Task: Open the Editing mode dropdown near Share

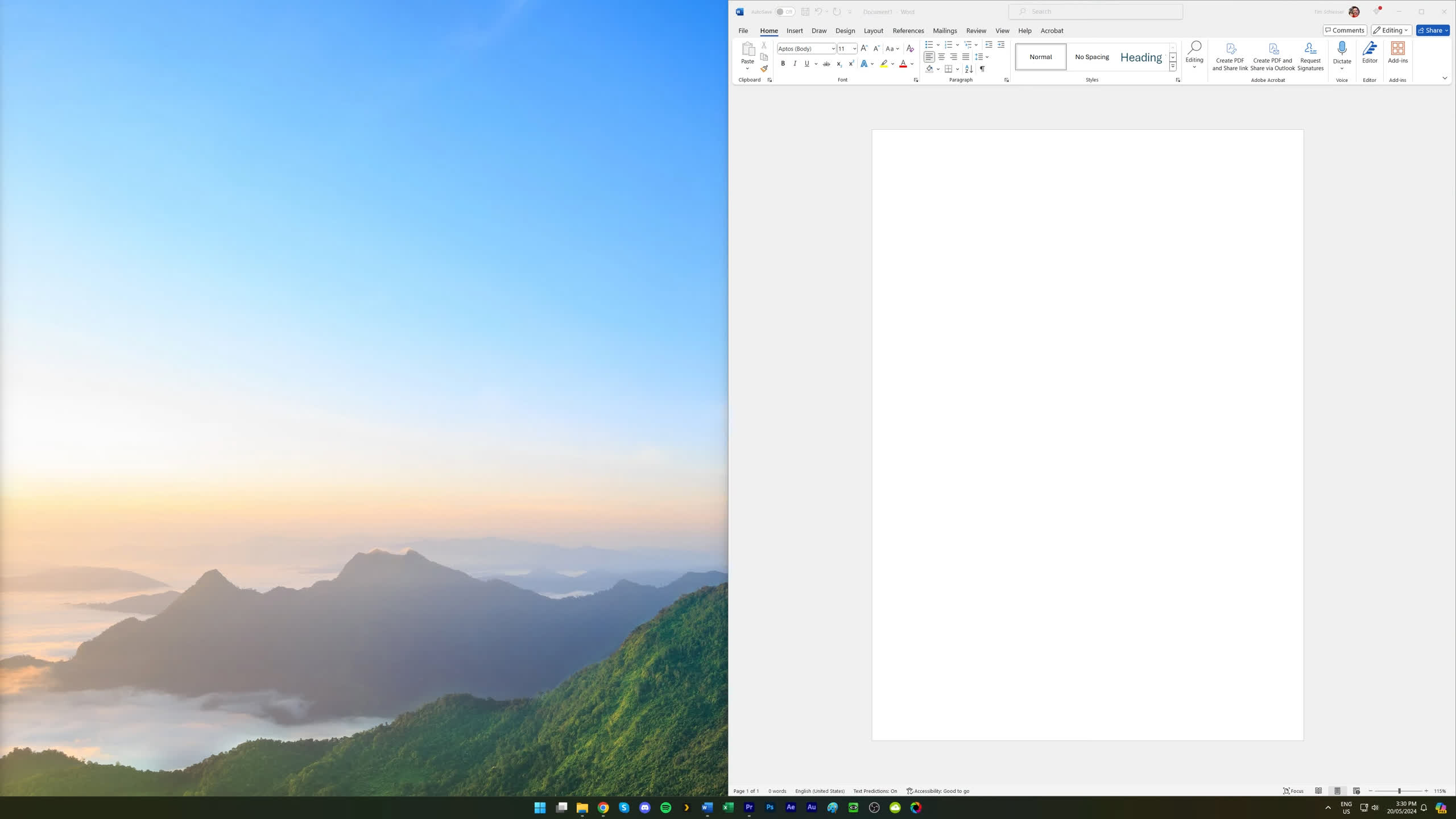Action: [1391, 31]
